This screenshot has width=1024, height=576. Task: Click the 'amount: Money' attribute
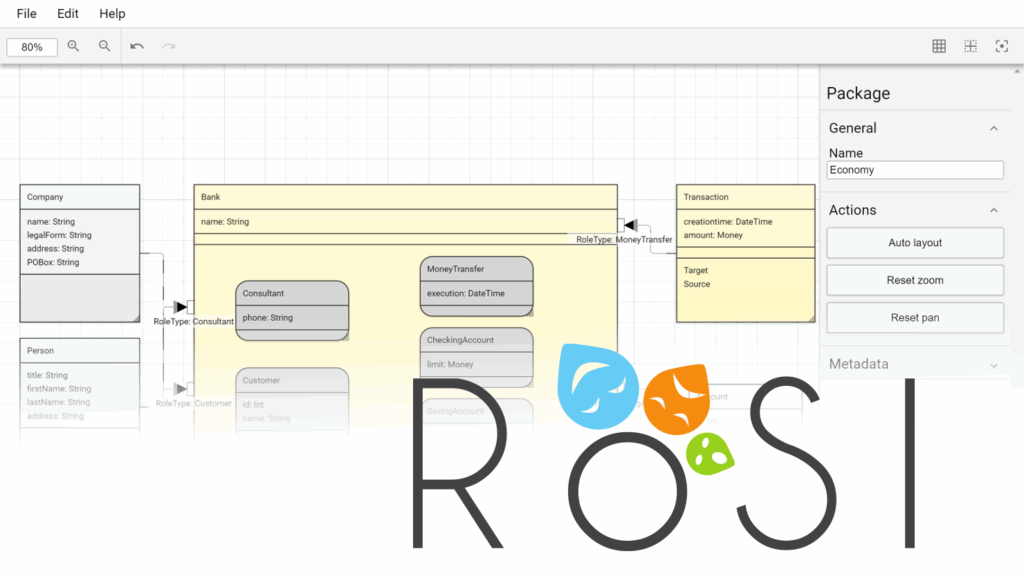(713, 235)
